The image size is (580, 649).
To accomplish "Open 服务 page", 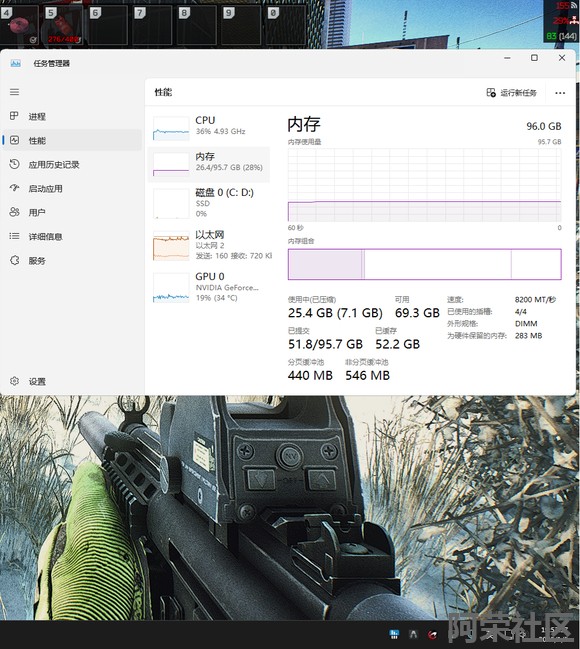I will click(72, 261).
